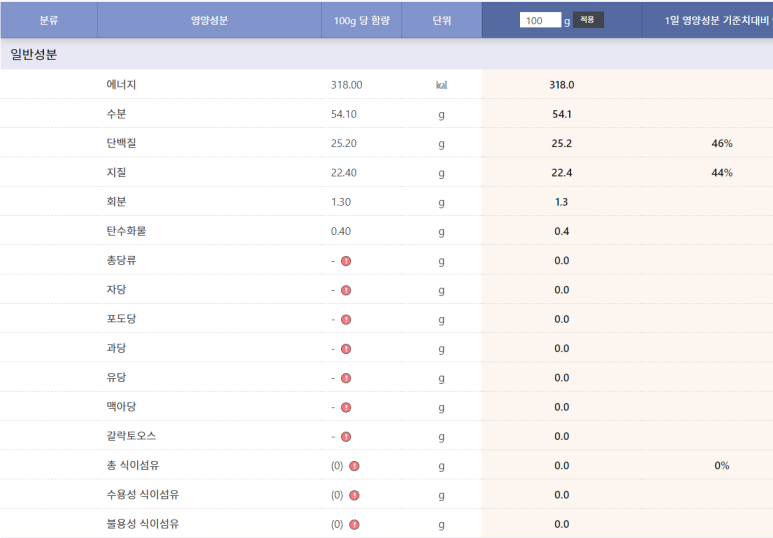Click the 지질 nutrient label

tap(116, 172)
